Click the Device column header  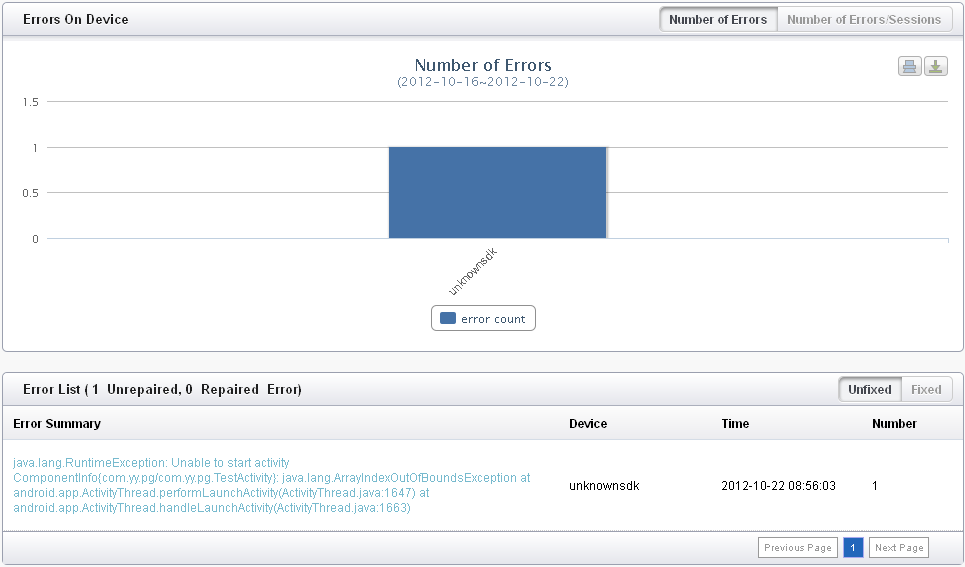pyautogui.click(x=588, y=424)
